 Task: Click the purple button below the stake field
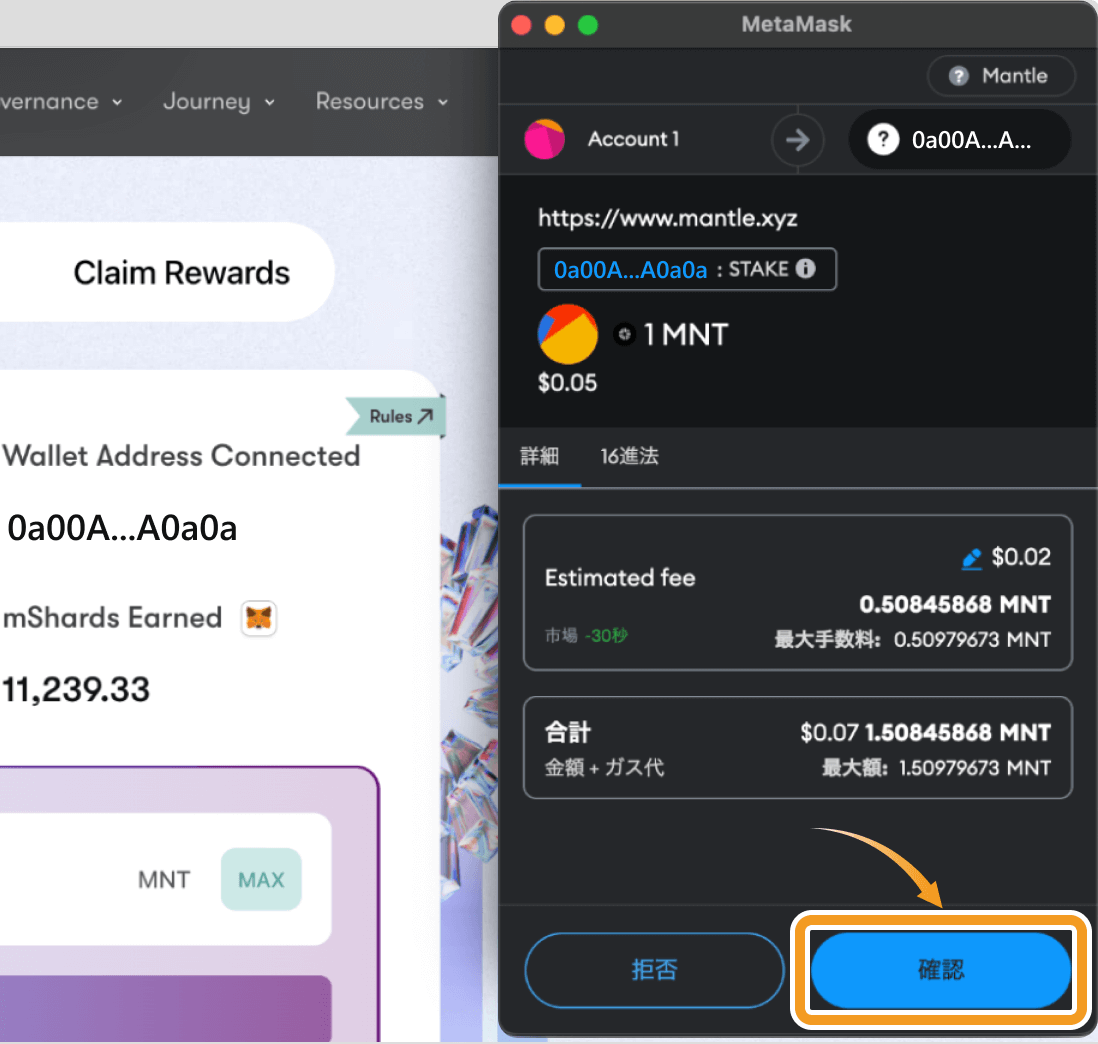point(165,1008)
